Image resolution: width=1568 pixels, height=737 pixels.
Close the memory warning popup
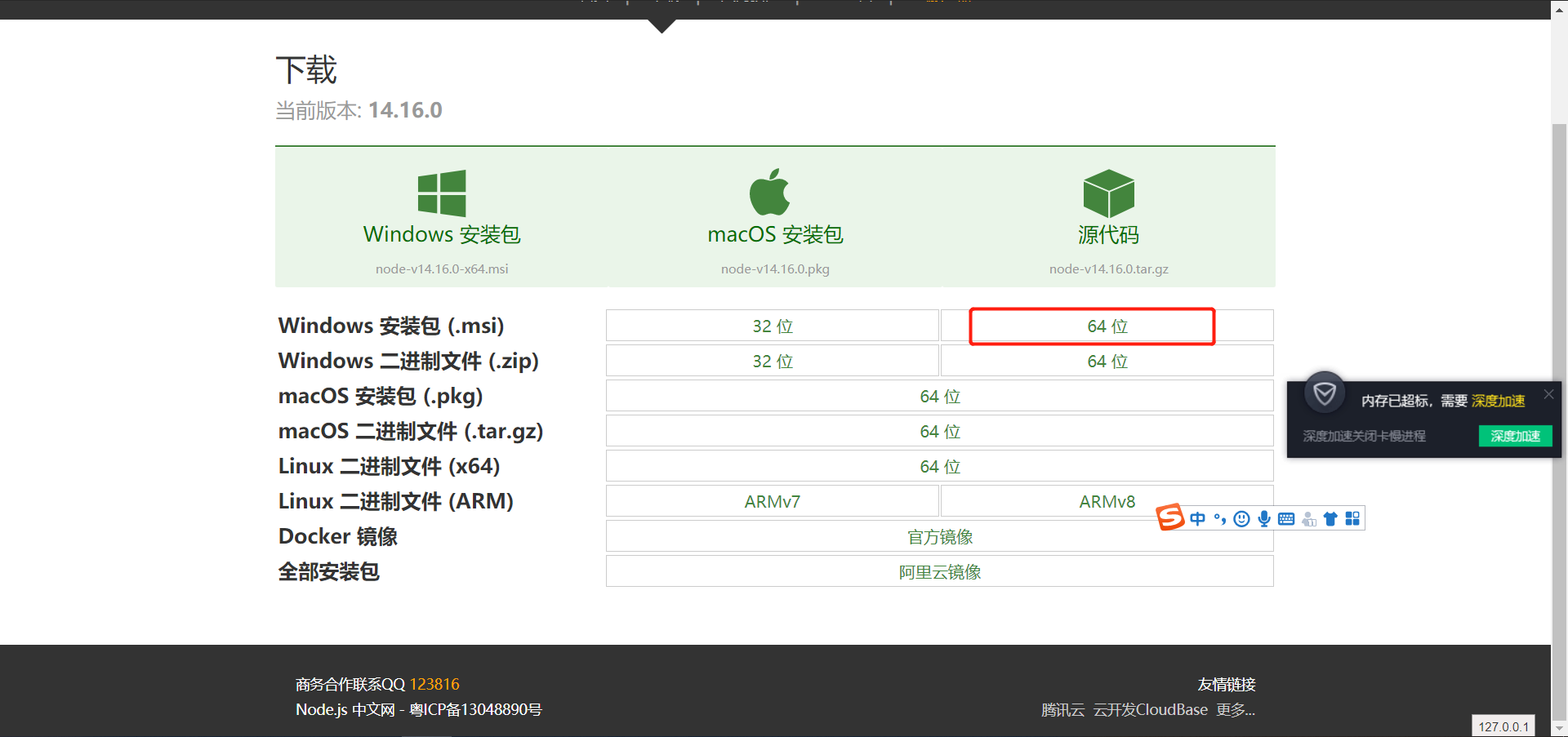[x=1548, y=394]
